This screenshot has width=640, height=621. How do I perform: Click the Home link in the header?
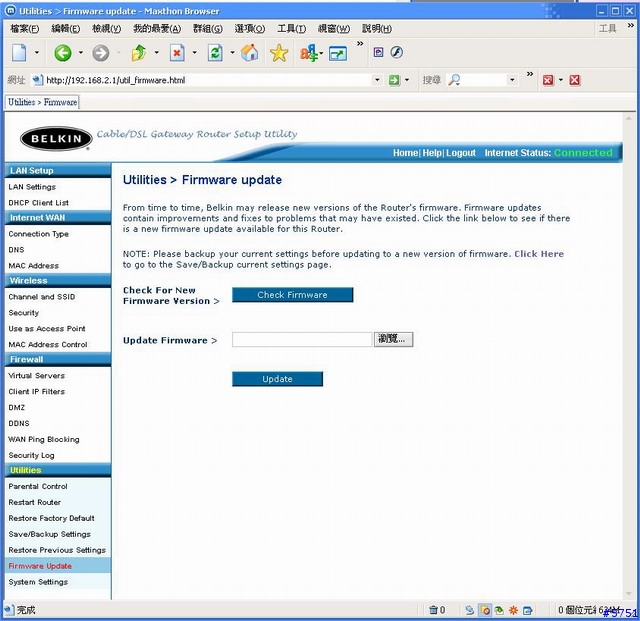(405, 153)
